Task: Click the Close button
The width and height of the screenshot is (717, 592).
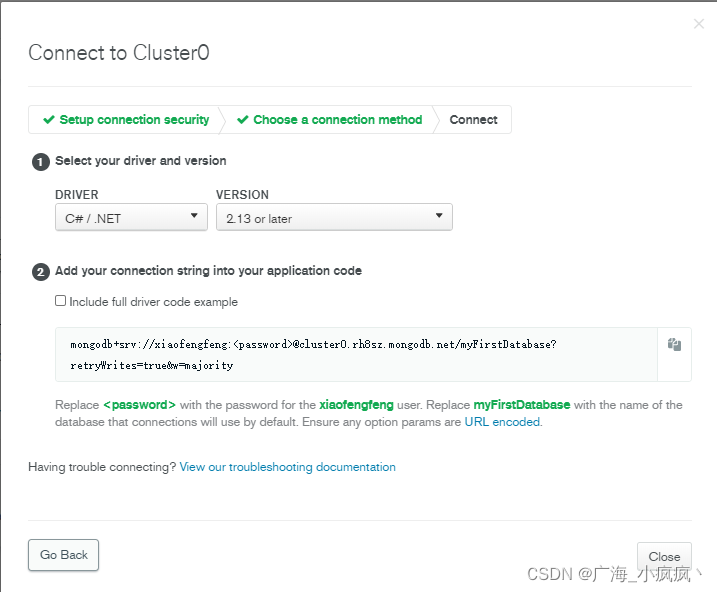Action: (664, 557)
